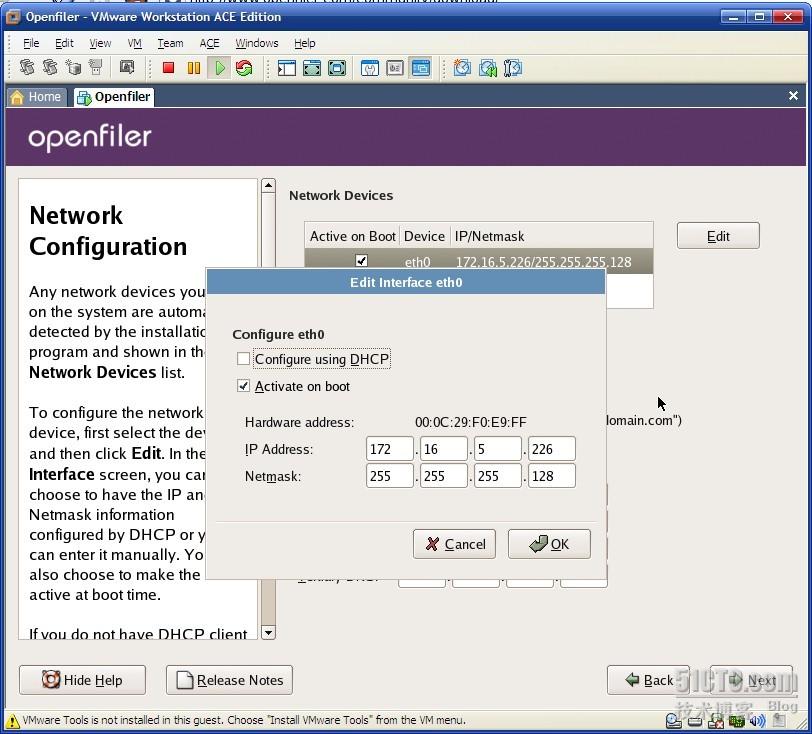The image size is (812, 734).
Task: Click the help panel scroll down arrow
Action: (268, 632)
